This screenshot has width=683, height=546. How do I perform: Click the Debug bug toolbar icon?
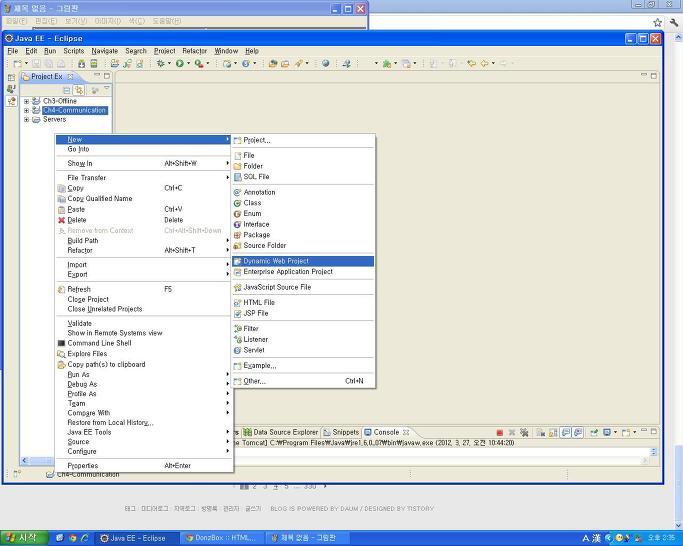[x=161, y=64]
